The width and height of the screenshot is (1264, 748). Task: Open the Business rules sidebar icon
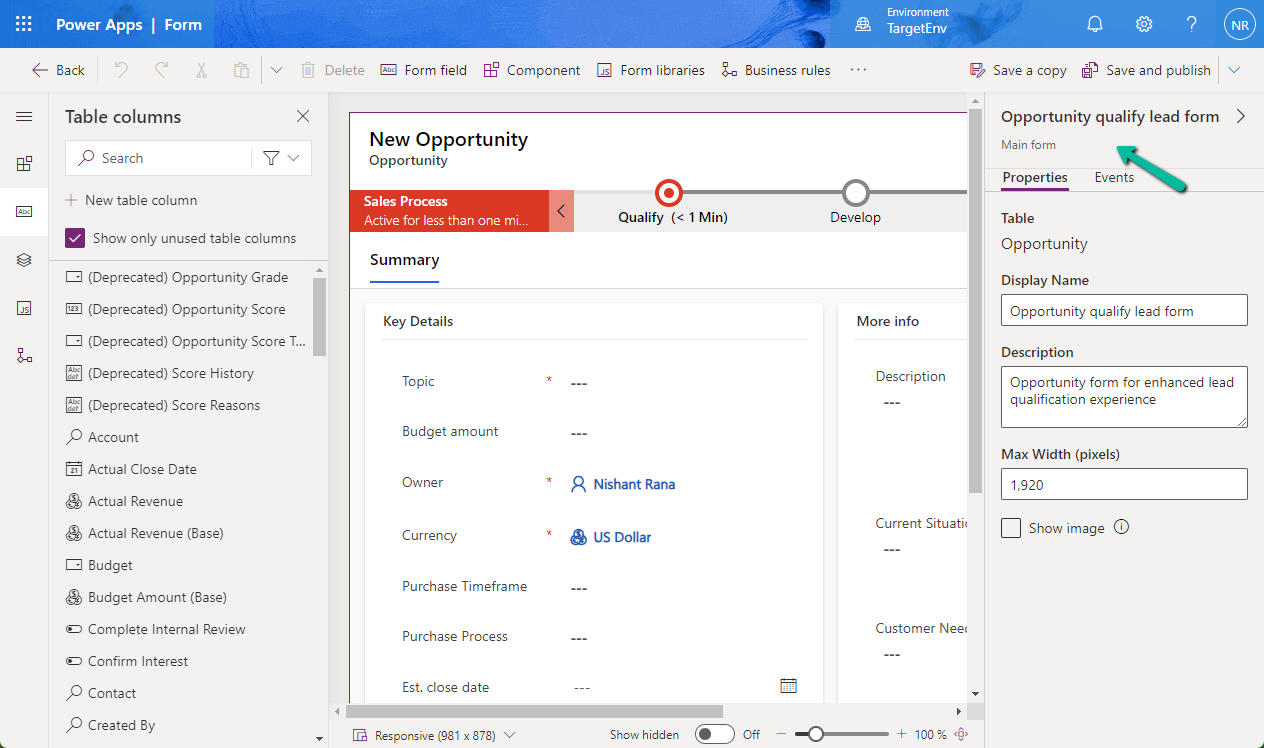point(24,353)
